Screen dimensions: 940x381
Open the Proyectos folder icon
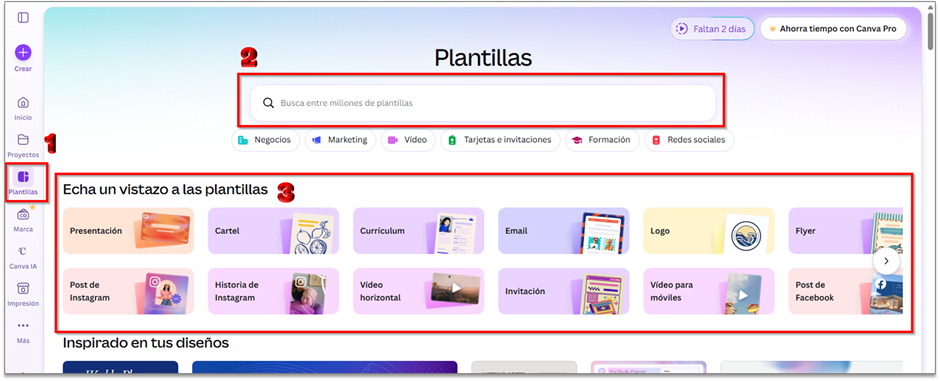click(x=23, y=140)
